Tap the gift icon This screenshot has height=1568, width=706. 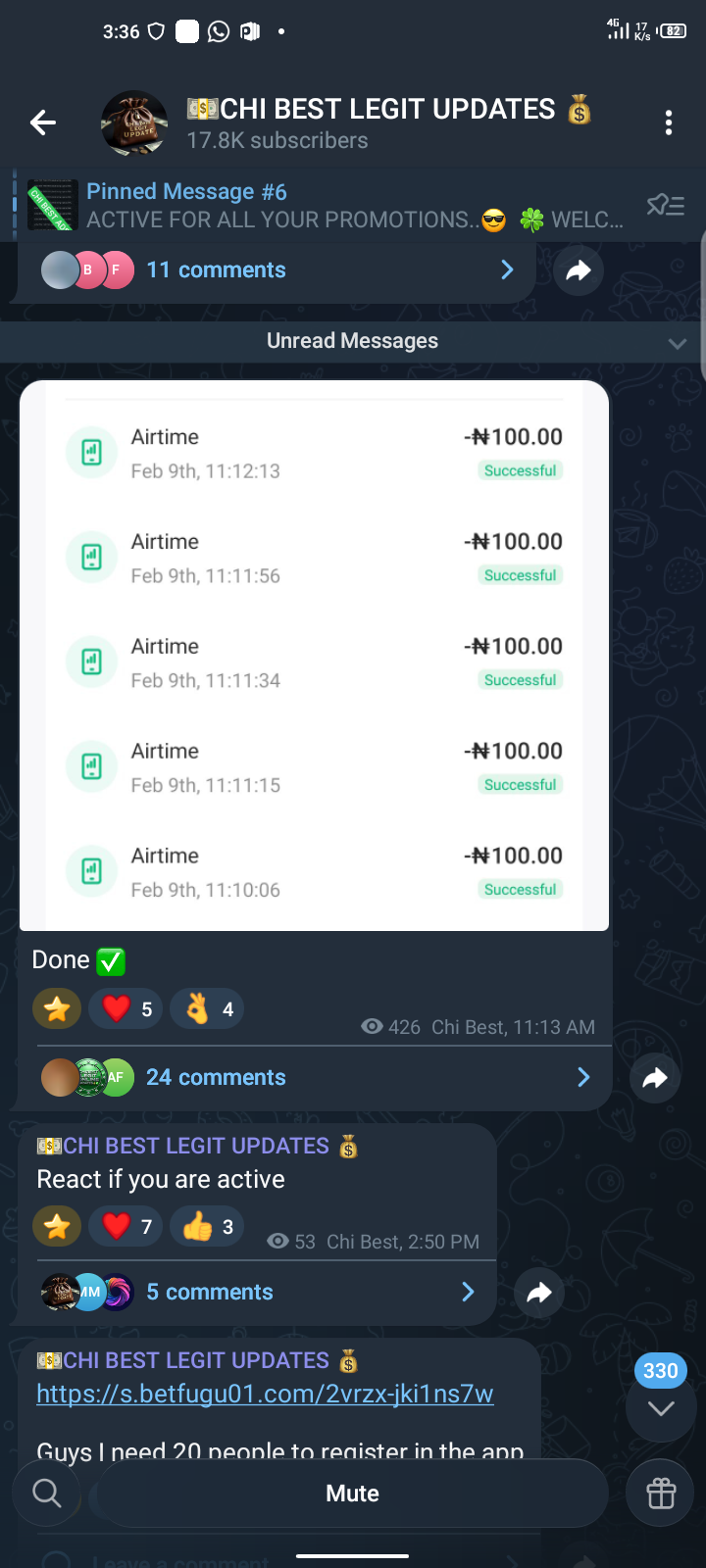(661, 1494)
